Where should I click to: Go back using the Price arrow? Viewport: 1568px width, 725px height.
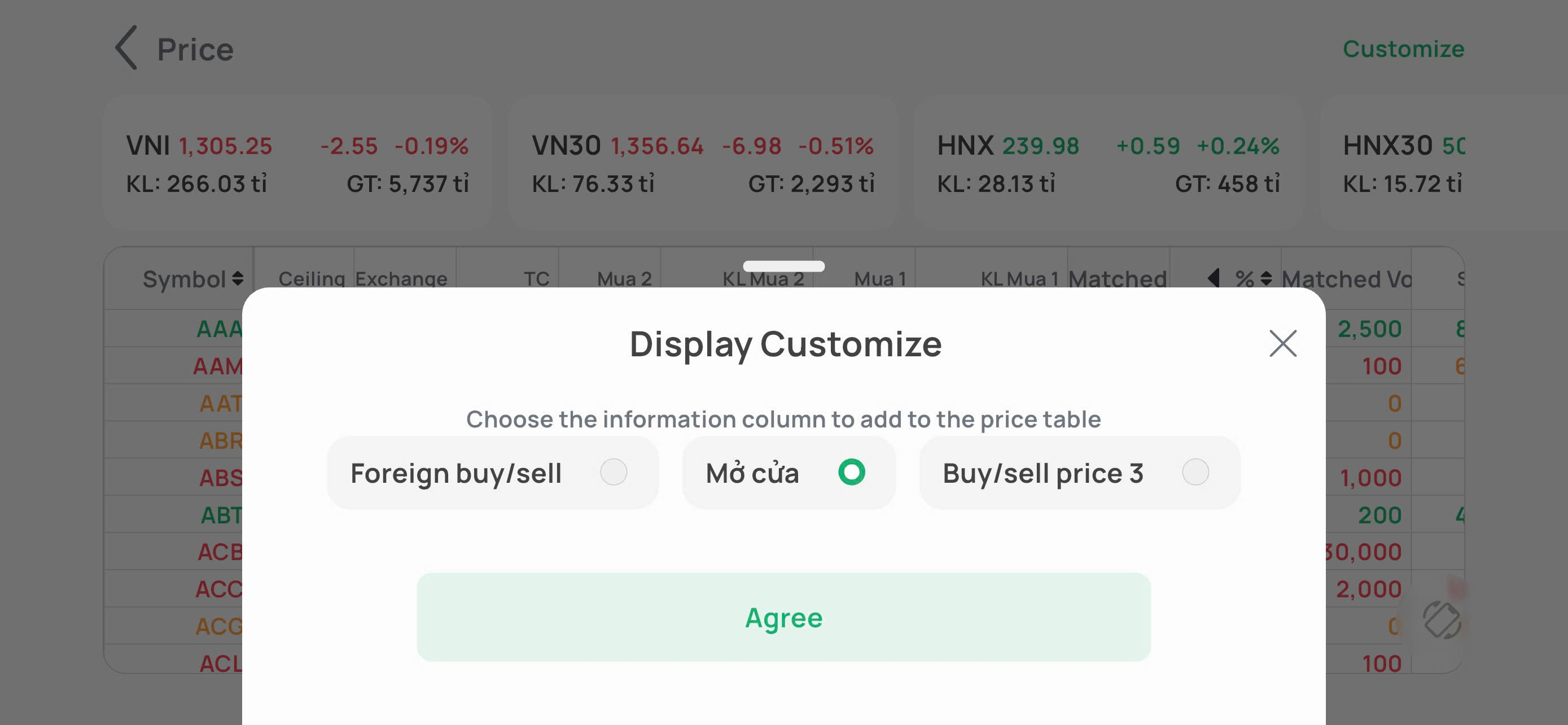coord(126,48)
